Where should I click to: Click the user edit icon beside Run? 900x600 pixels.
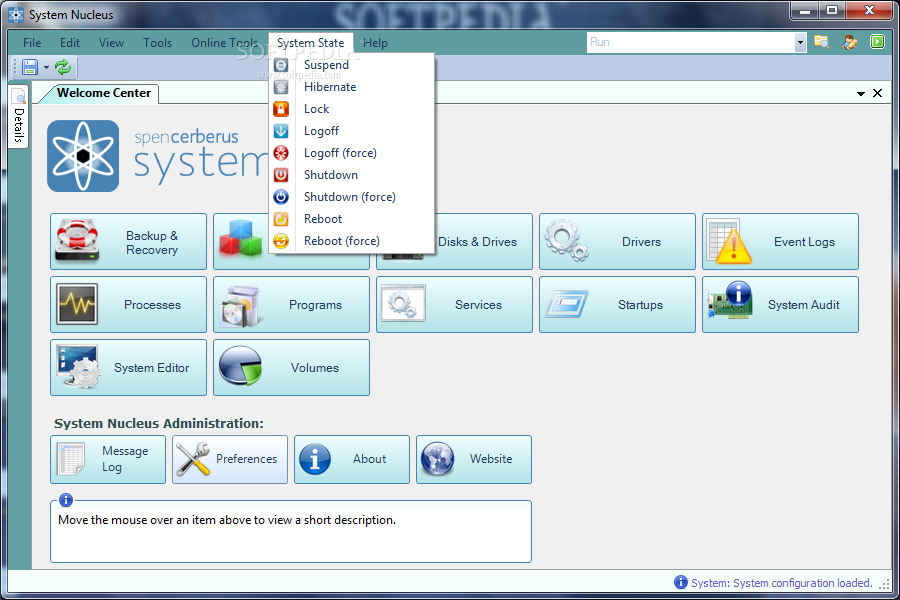[849, 42]
